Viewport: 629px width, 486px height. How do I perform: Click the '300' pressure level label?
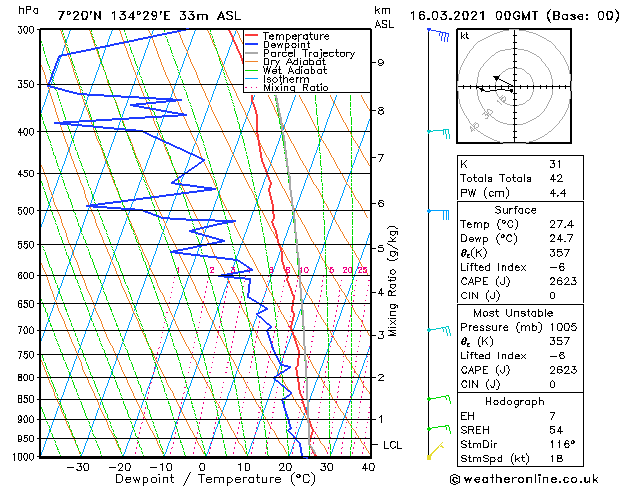[x=28, y=30]
